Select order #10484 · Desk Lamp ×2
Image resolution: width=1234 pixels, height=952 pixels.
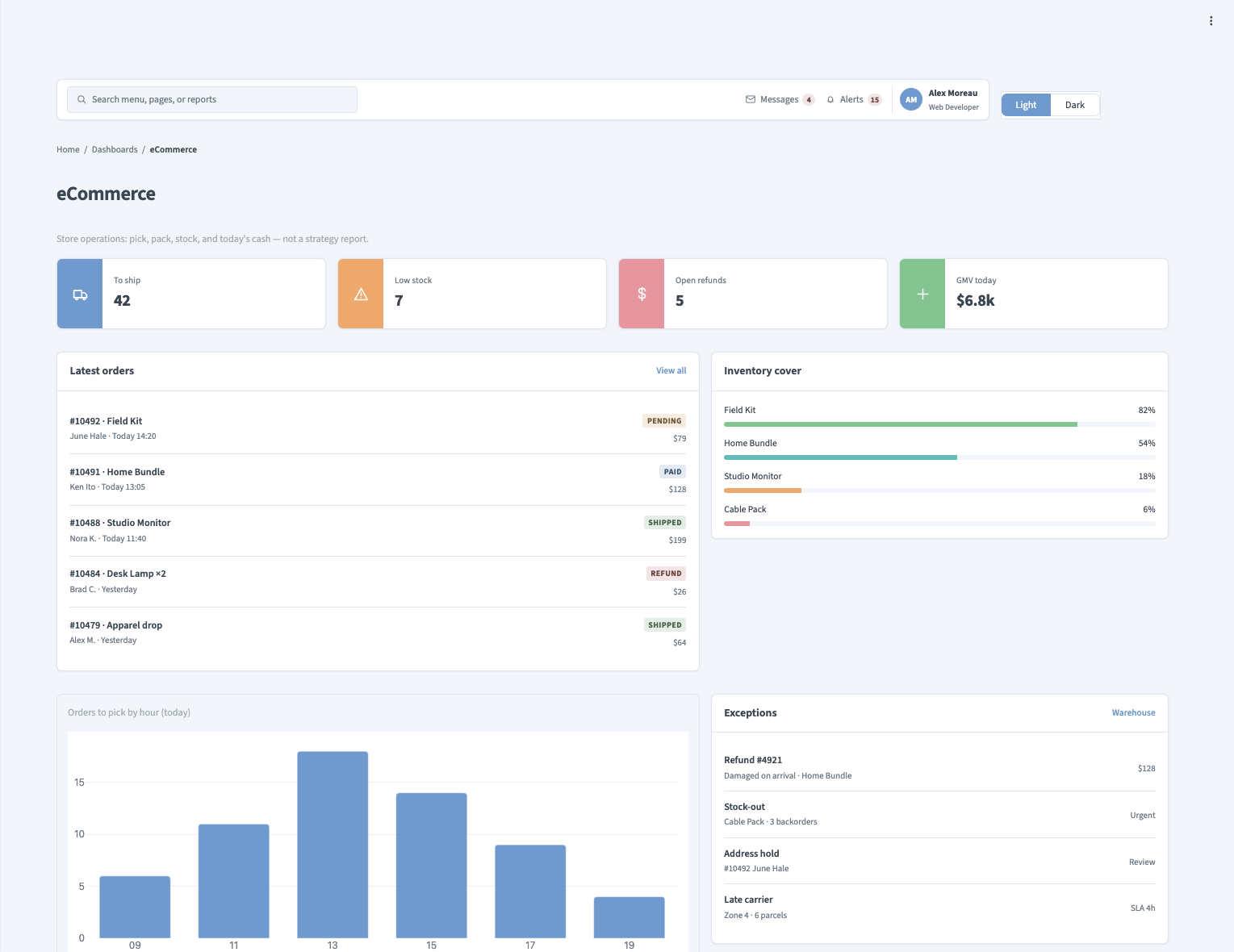[378, 582]
